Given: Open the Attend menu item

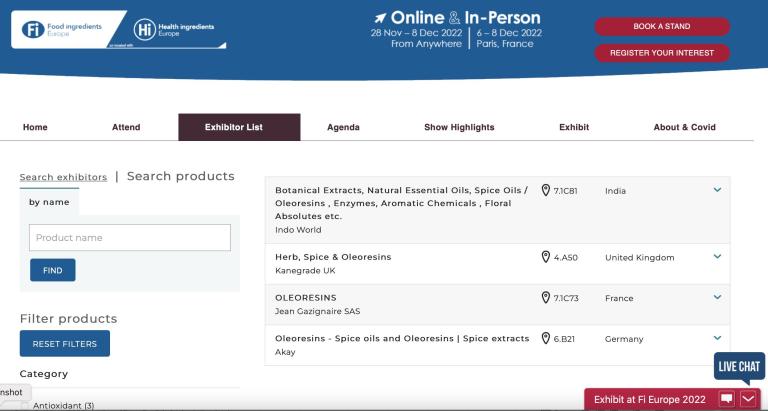Looking at the screenshot, I should 126,127.
